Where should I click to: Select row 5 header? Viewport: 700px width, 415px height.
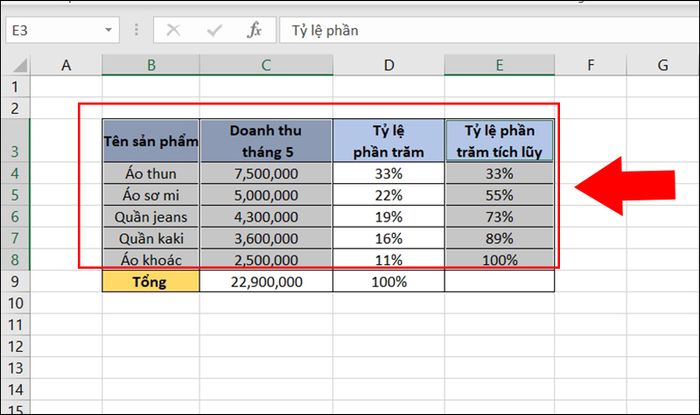tap(15, 195)
